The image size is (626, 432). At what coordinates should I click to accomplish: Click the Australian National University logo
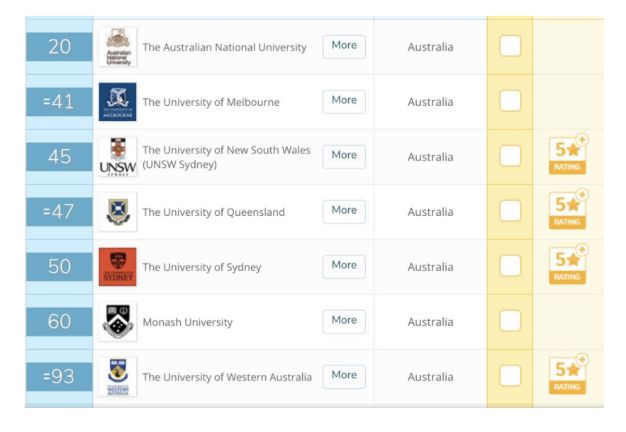click(118, 47)
